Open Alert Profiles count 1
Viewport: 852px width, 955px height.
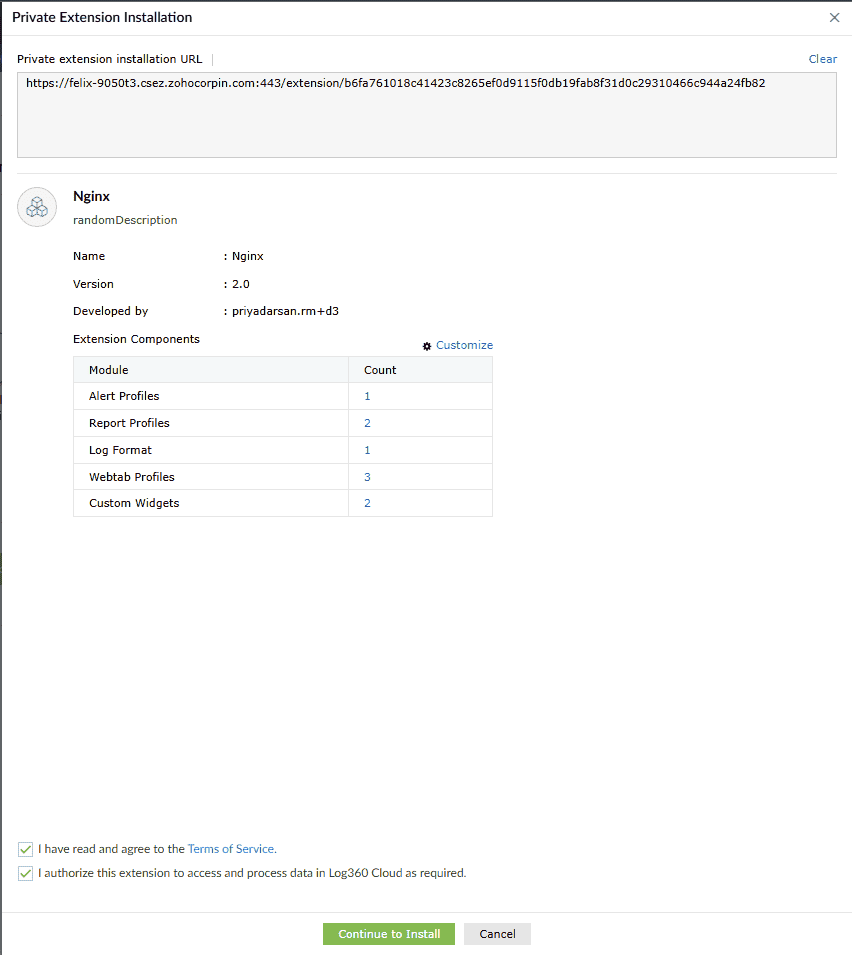click(x=367, y=396)
